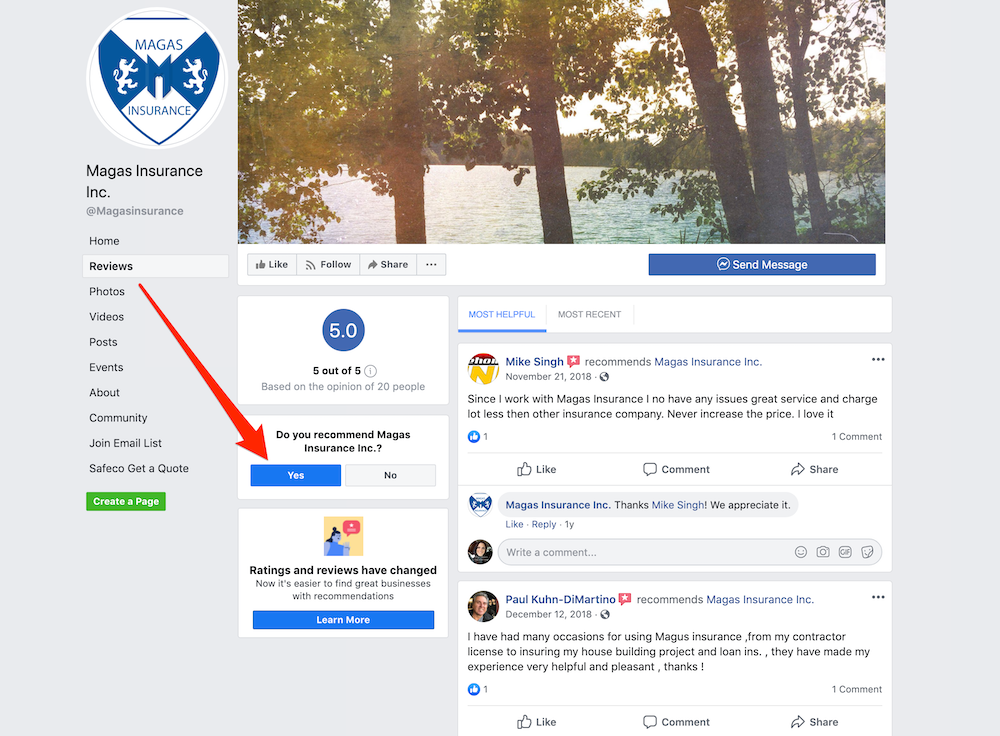Like Paul Kuhn-DiMartino's review
This screenshot has height=736, width=1000.
tap(536, 722)
